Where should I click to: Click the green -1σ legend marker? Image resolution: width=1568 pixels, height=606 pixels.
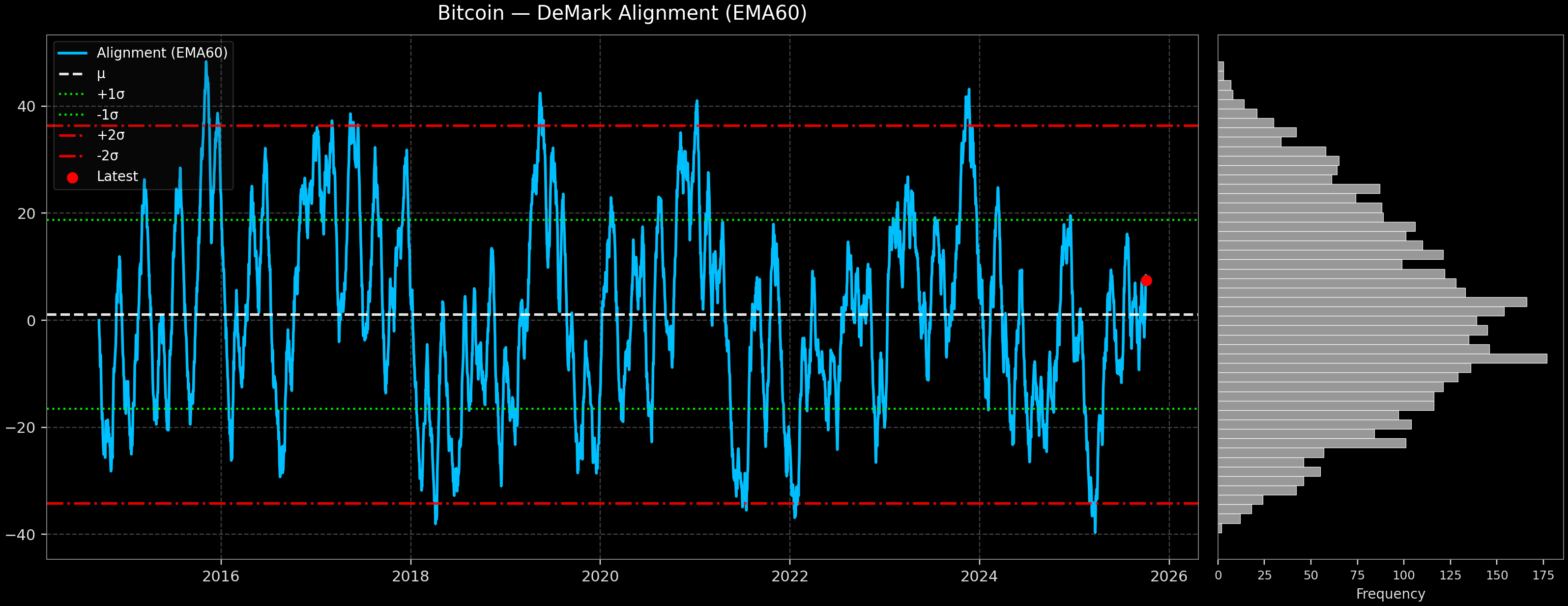pyautogui.click(x=72, y=115)
